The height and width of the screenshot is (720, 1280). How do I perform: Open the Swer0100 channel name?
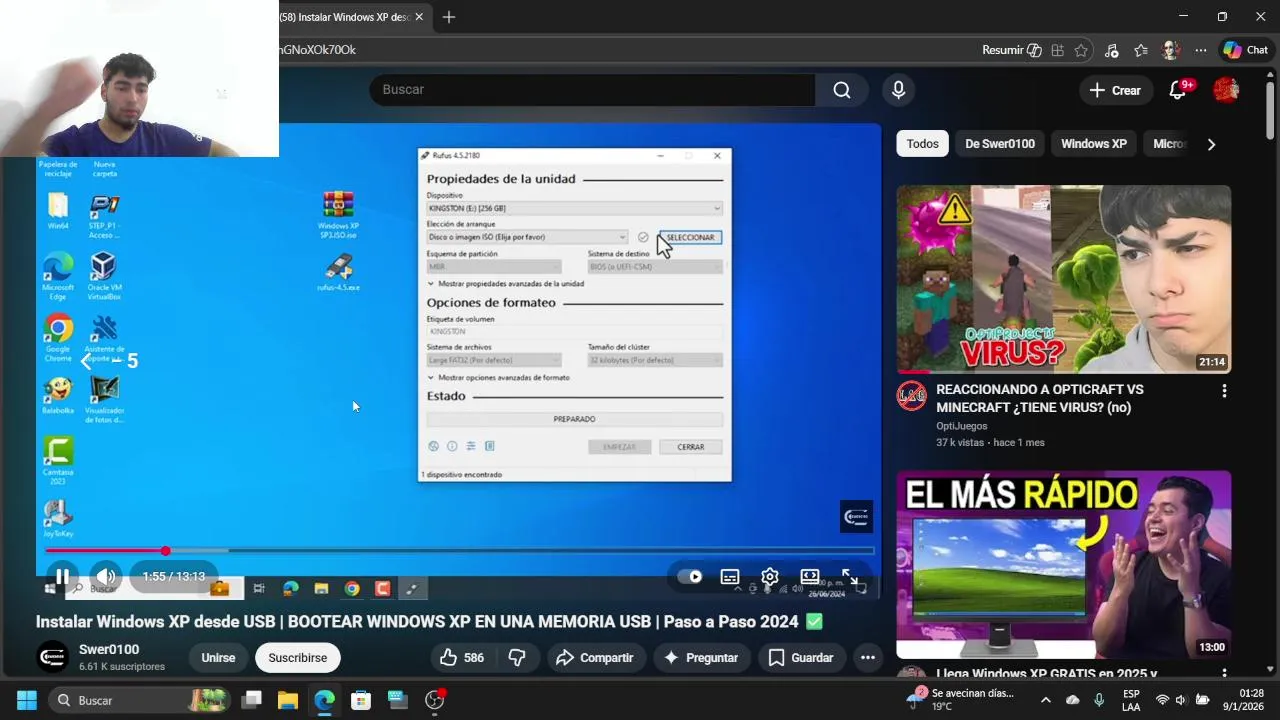(109, 649)
